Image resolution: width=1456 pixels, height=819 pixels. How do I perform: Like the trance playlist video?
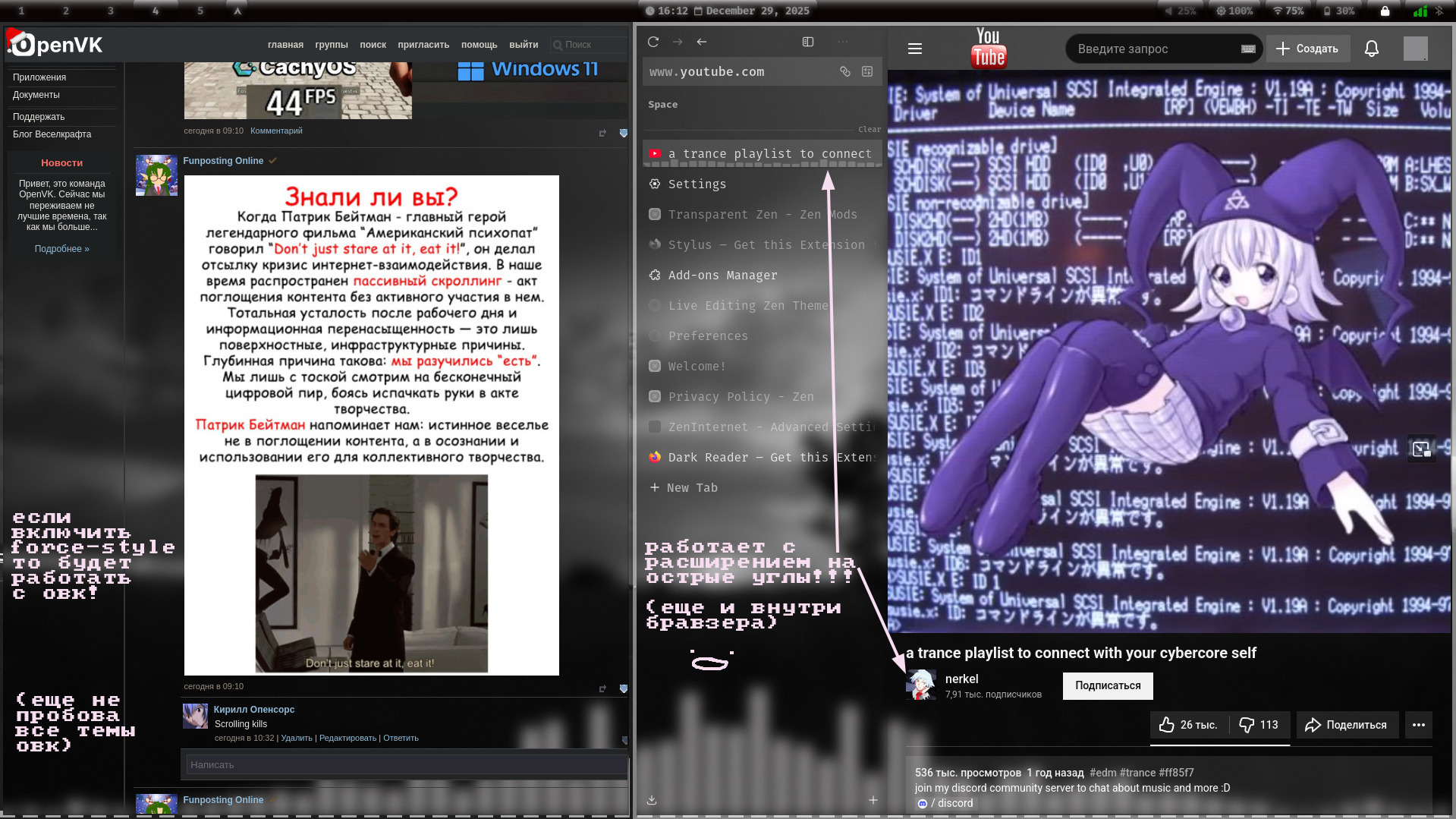click(x=1189, y=725)
